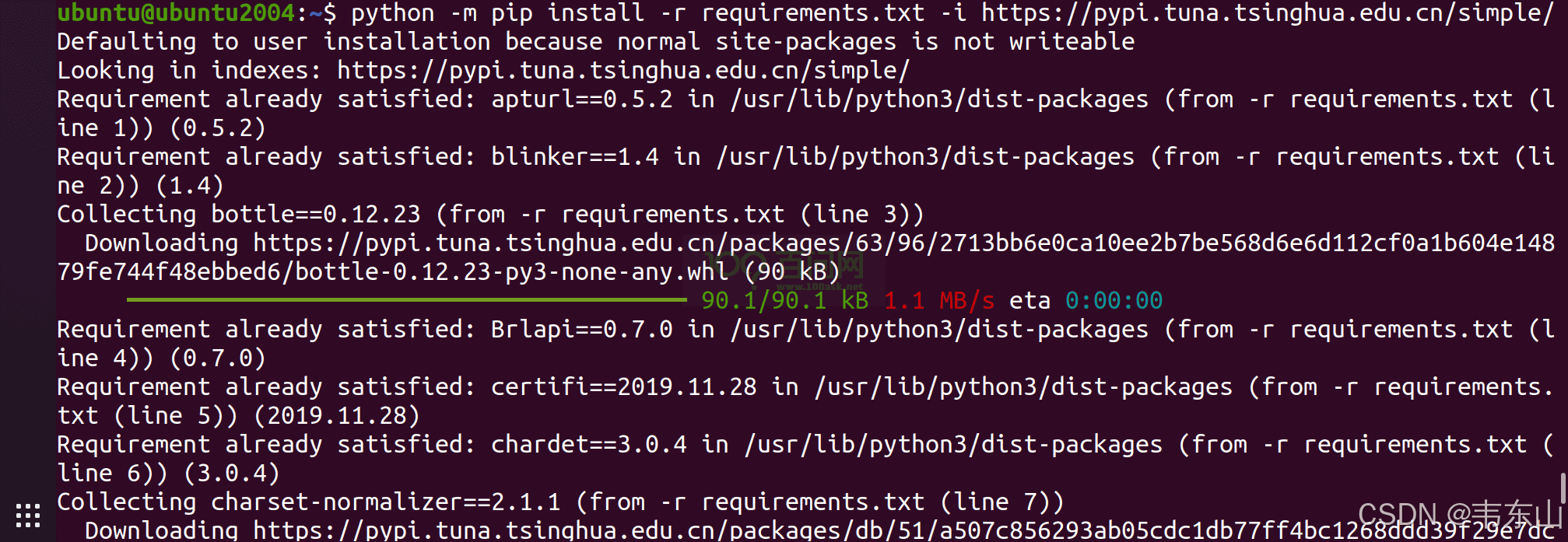Click "Collecting bottle==0.12.23" text
1568x542 pixels.
pos(238,215)
